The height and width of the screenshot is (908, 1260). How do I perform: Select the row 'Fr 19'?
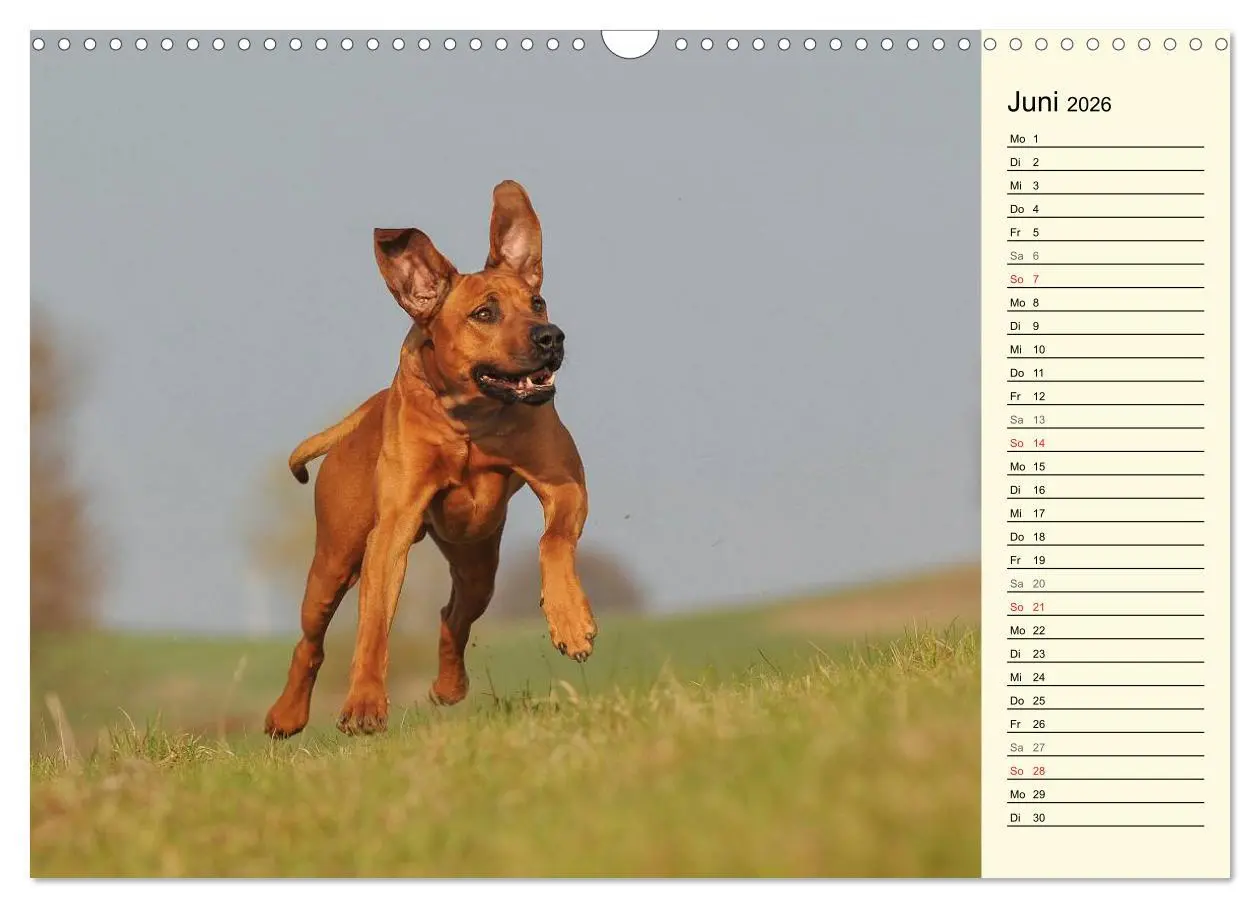tap(1105, 559)
